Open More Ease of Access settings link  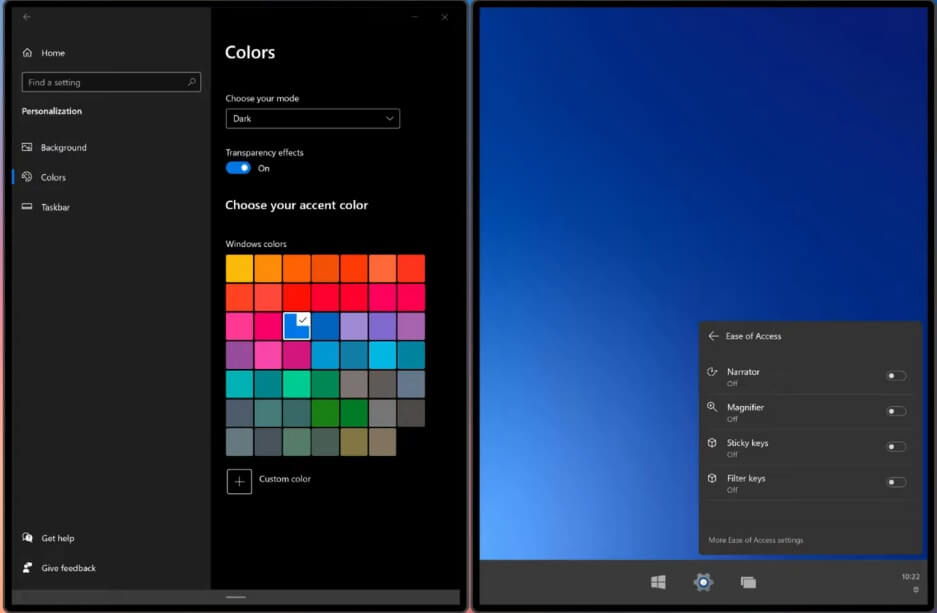point(755,540)
